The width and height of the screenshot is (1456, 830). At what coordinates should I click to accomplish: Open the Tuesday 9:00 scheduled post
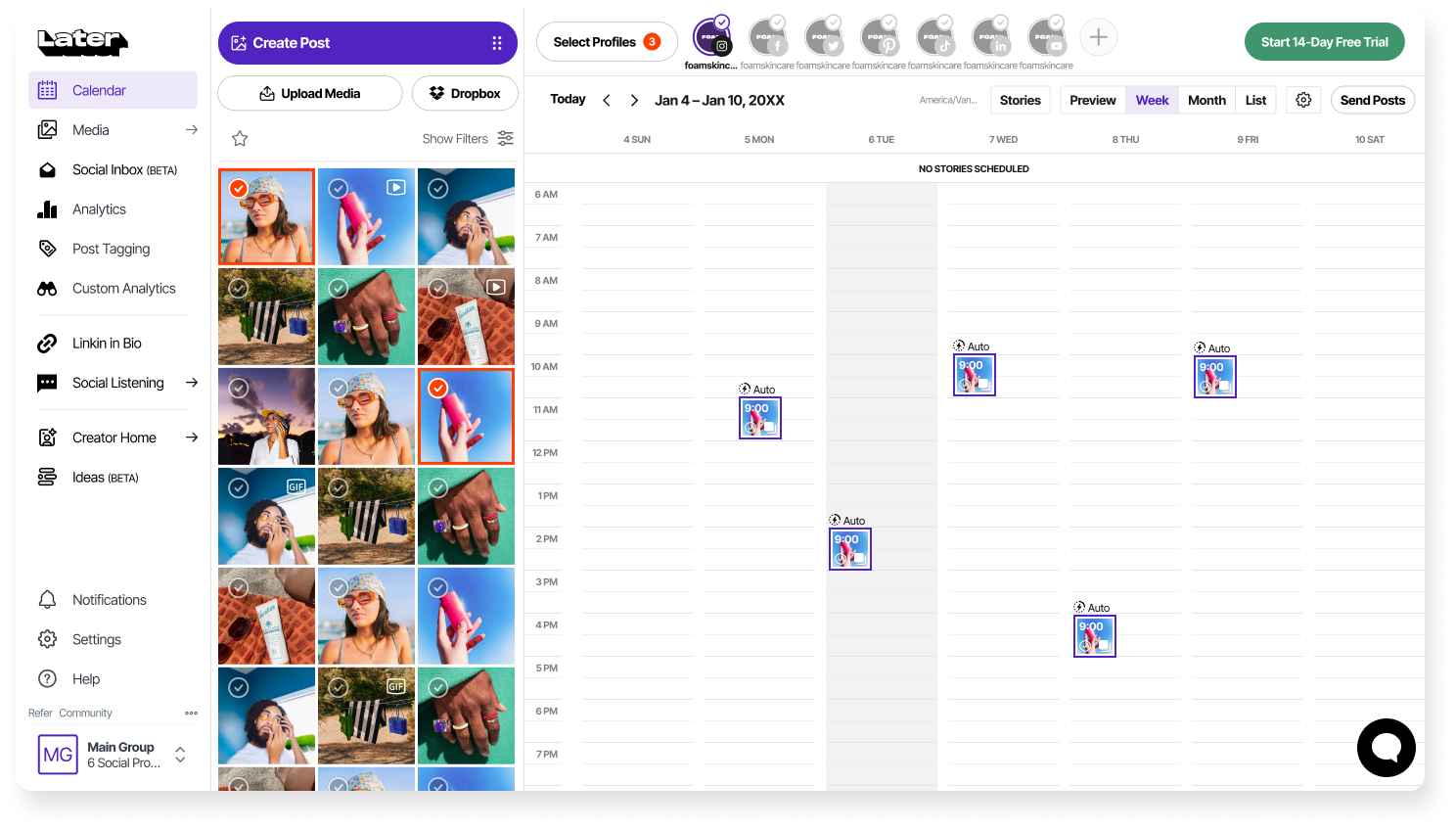coord(850,549)
